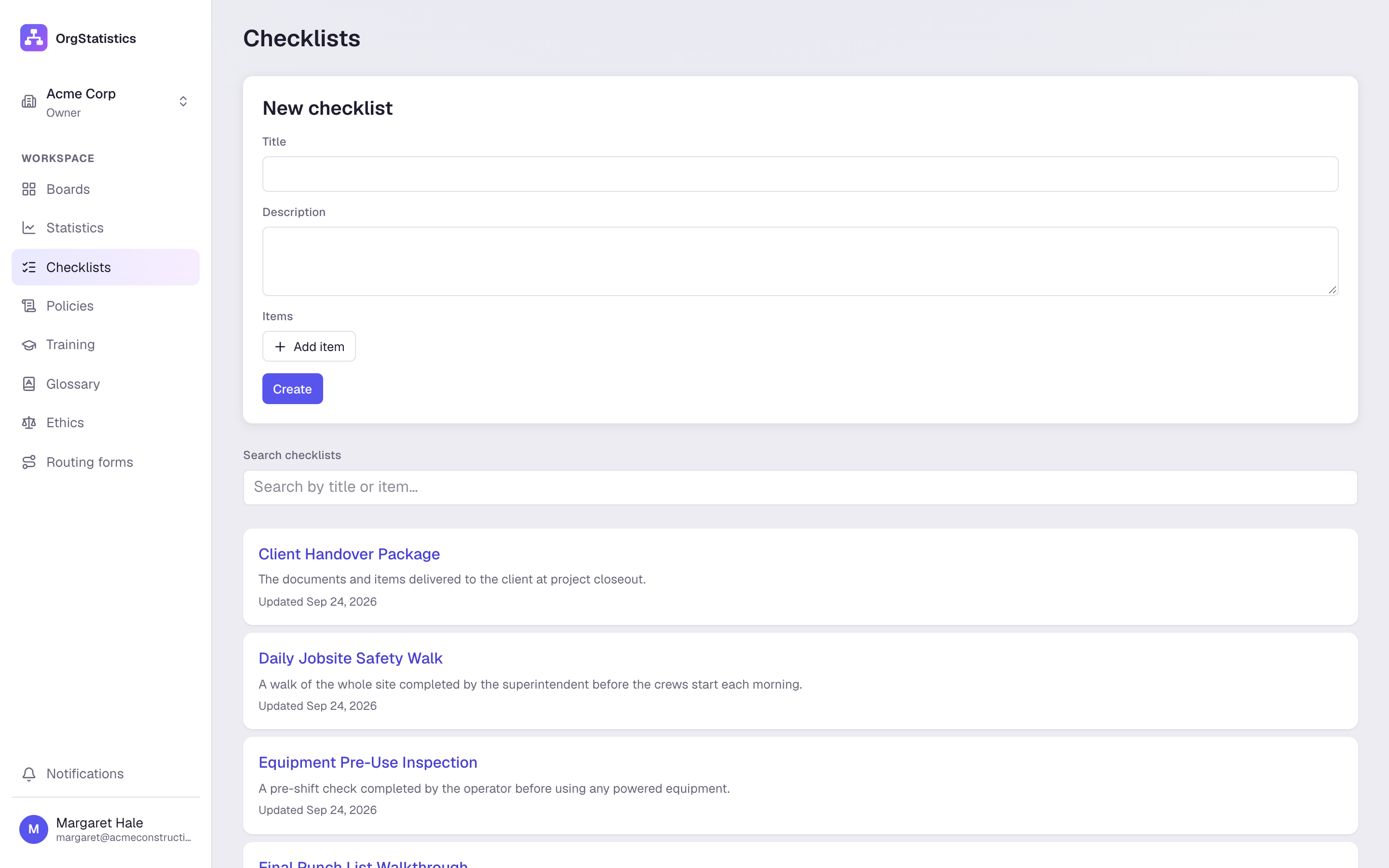Click the Add item button
Screen dimensions: 1389x868
pyautogui.click(x=309, y=346)
